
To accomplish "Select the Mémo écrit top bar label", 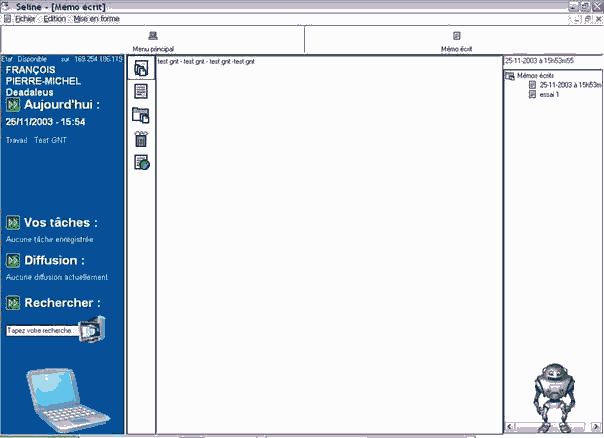I will pyautogui.click(x=456, y=49).
